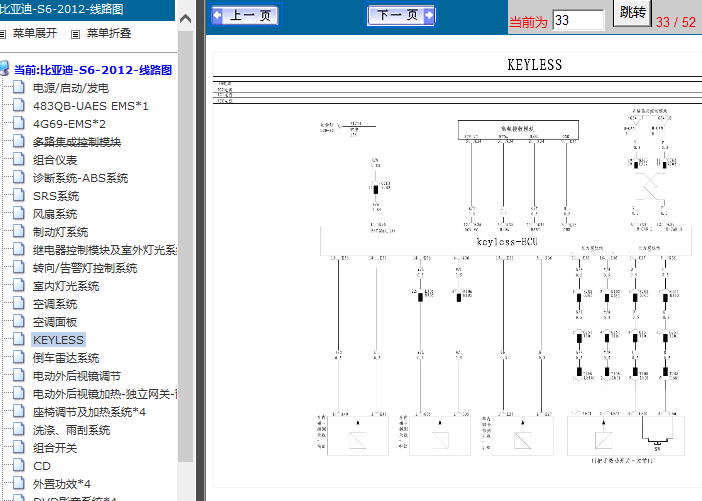Screen dimensions: 702x501
Task: Open 座椅调节及加热系统*4 diagram
Action: [89, 412]
